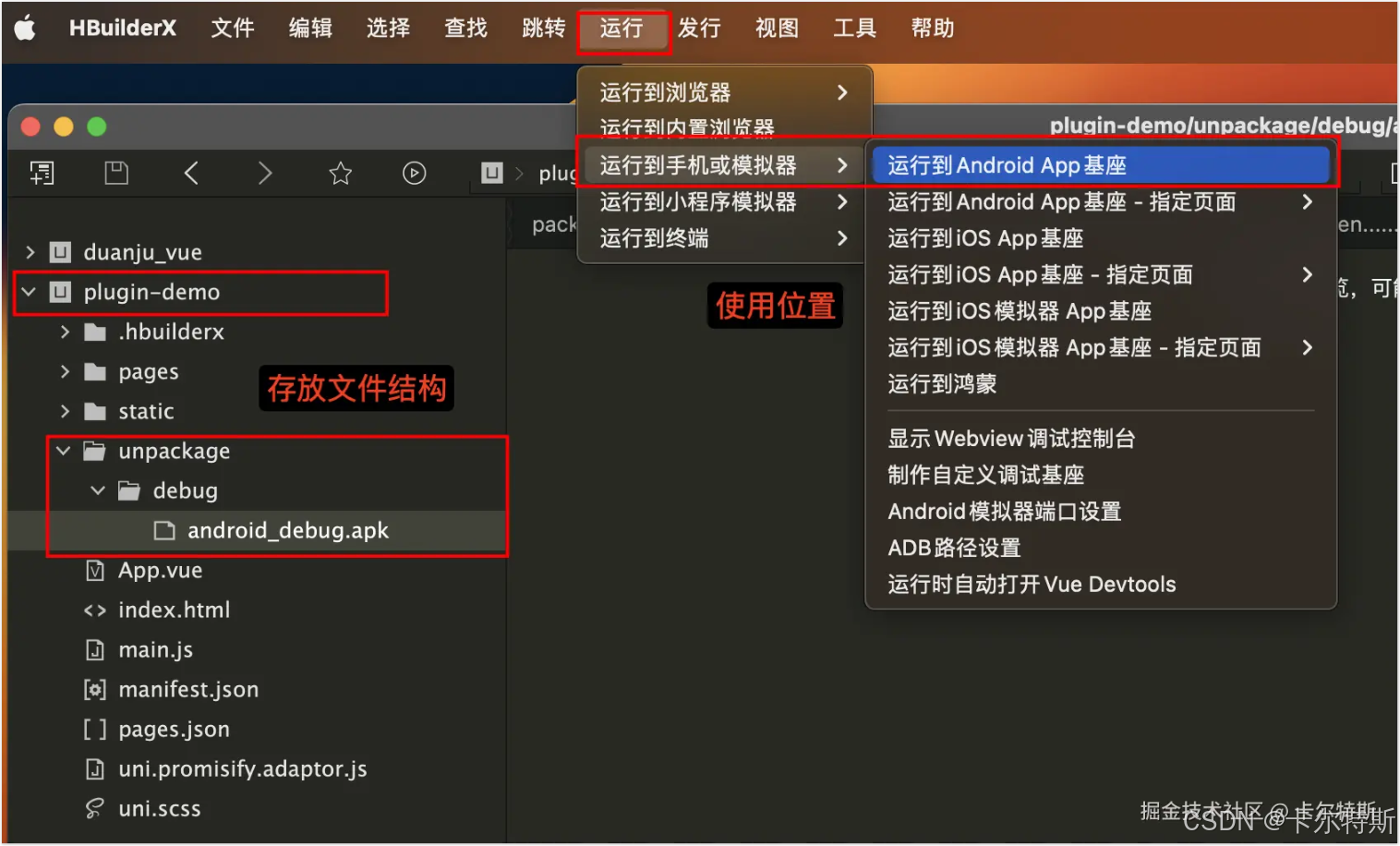
Task: Select 运行到iOS App基座
Action: coord(1101,238)
